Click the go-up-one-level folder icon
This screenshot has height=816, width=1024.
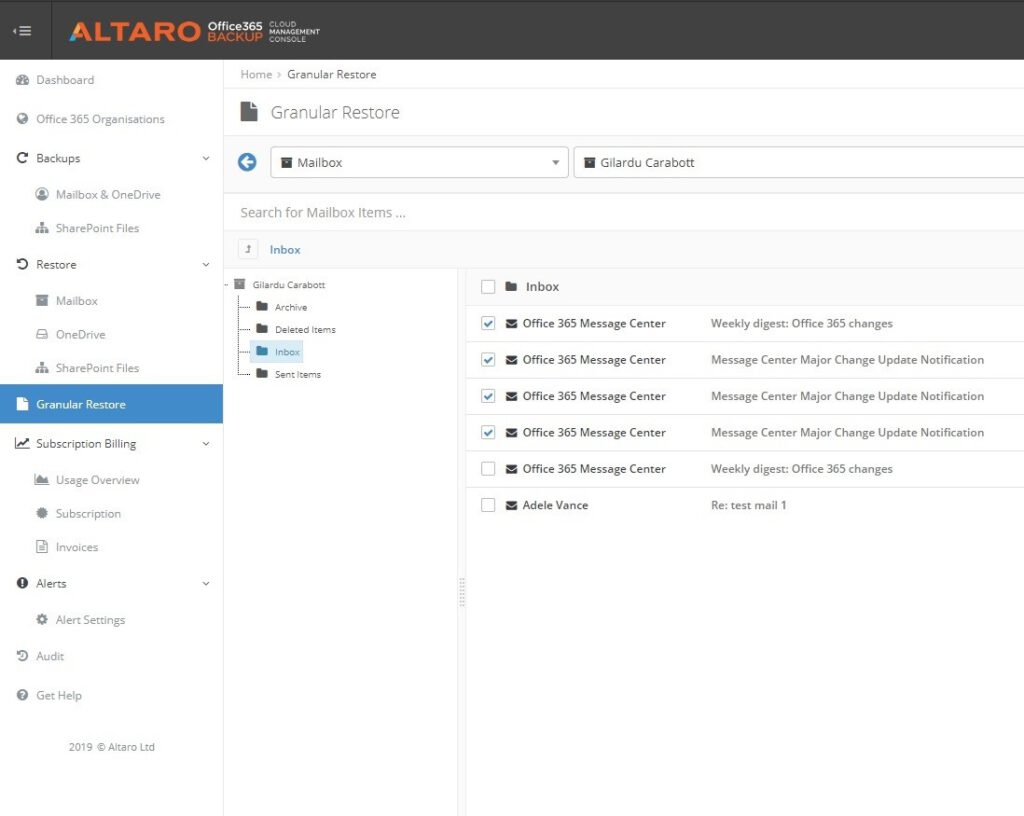248,249
